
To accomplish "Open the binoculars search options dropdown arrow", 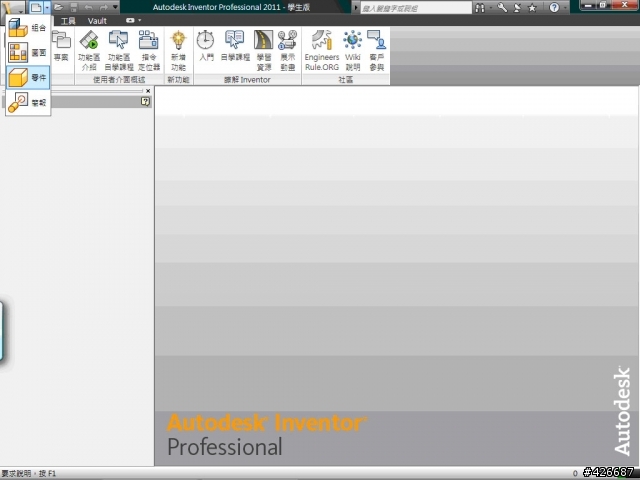I will (490, 8).
